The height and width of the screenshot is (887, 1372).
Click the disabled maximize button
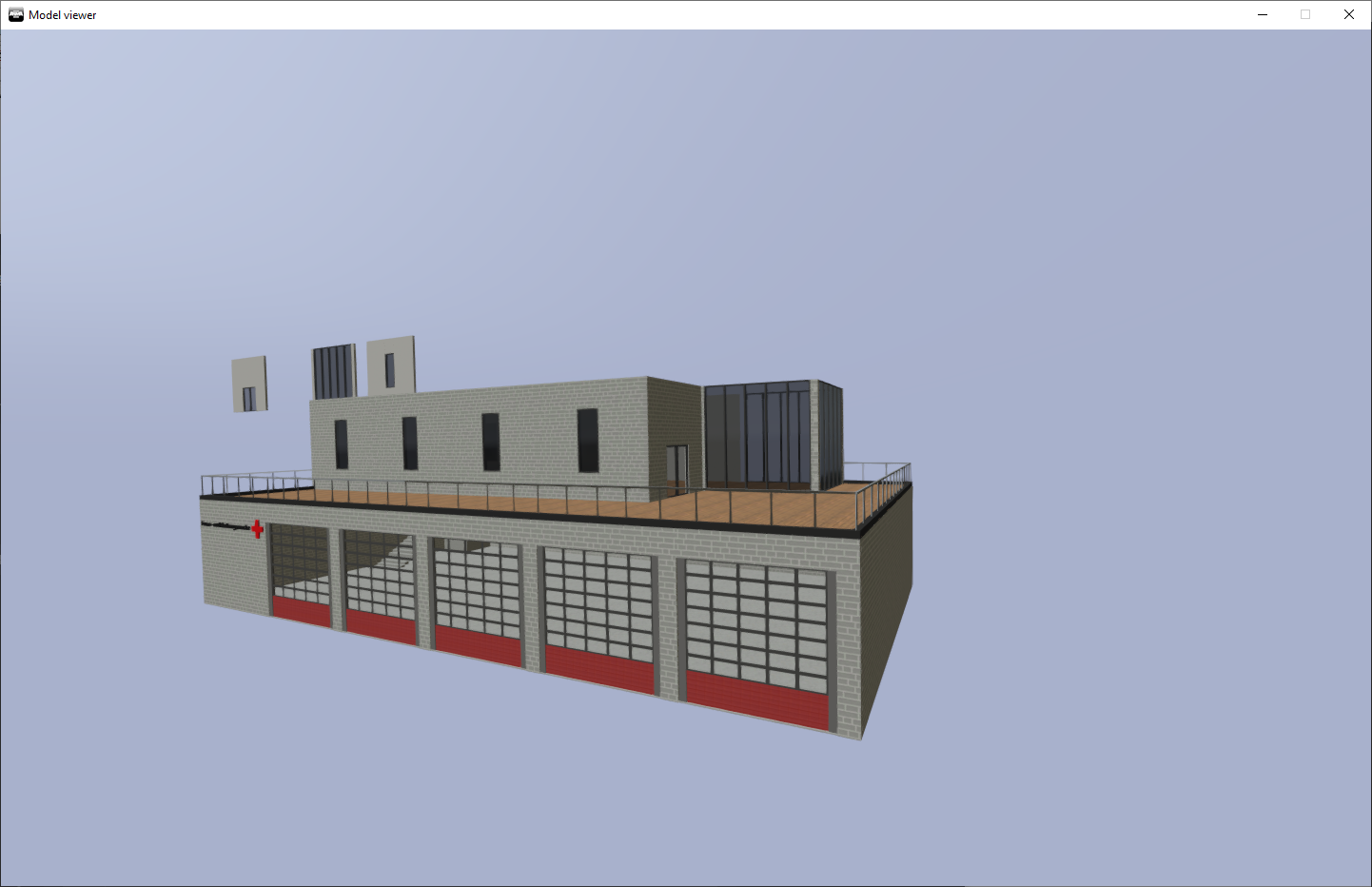pyautogui.click(x=1305, y=15)
